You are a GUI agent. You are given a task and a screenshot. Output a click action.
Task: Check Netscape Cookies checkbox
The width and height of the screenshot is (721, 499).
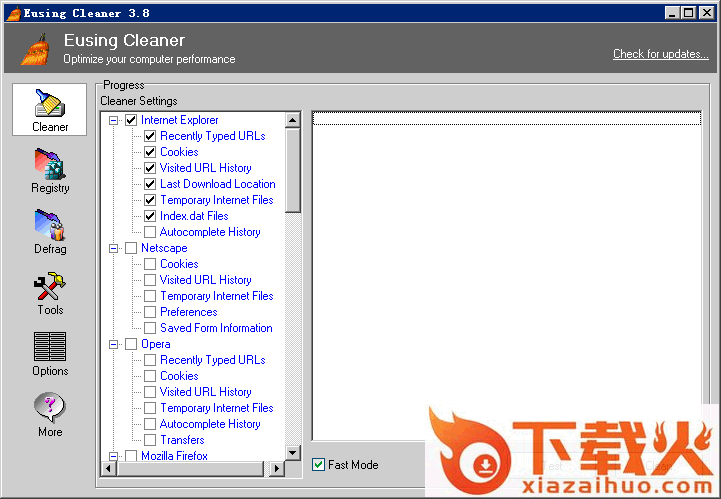[x=150, y=264]
